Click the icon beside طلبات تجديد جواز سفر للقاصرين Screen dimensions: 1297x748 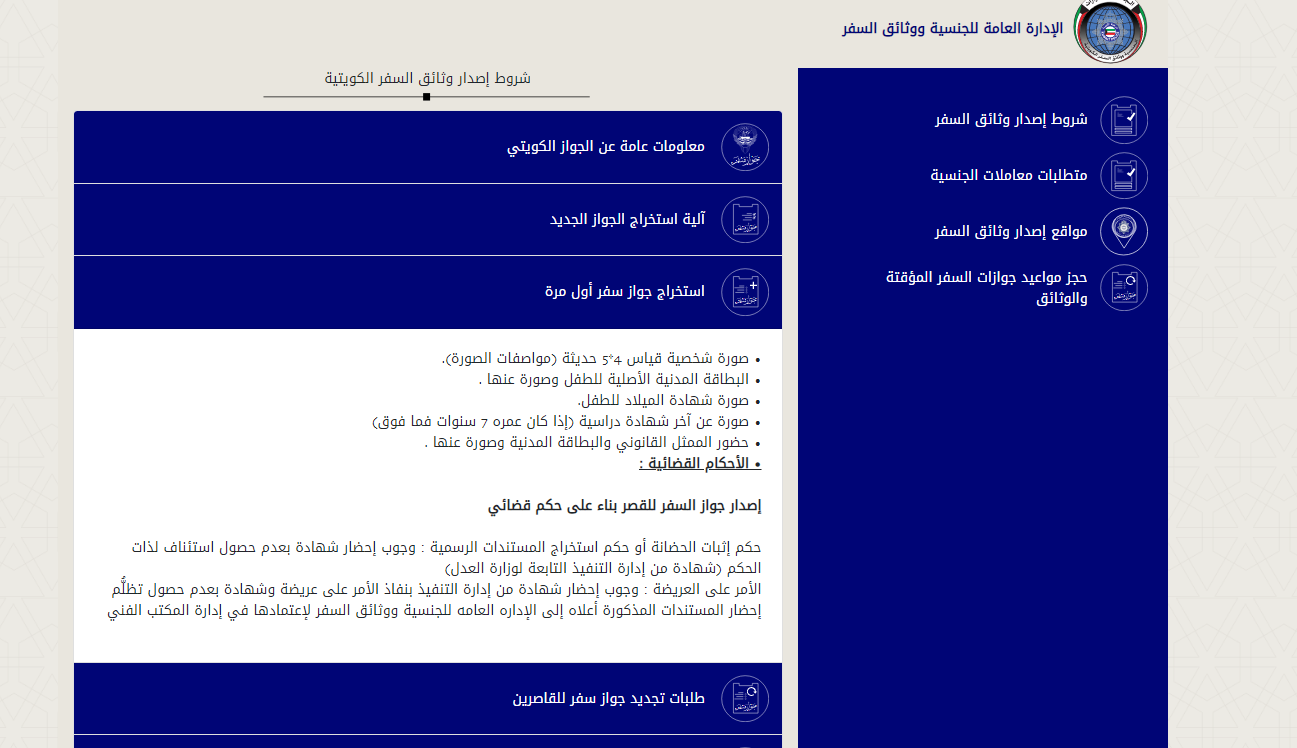coord(744,698)
